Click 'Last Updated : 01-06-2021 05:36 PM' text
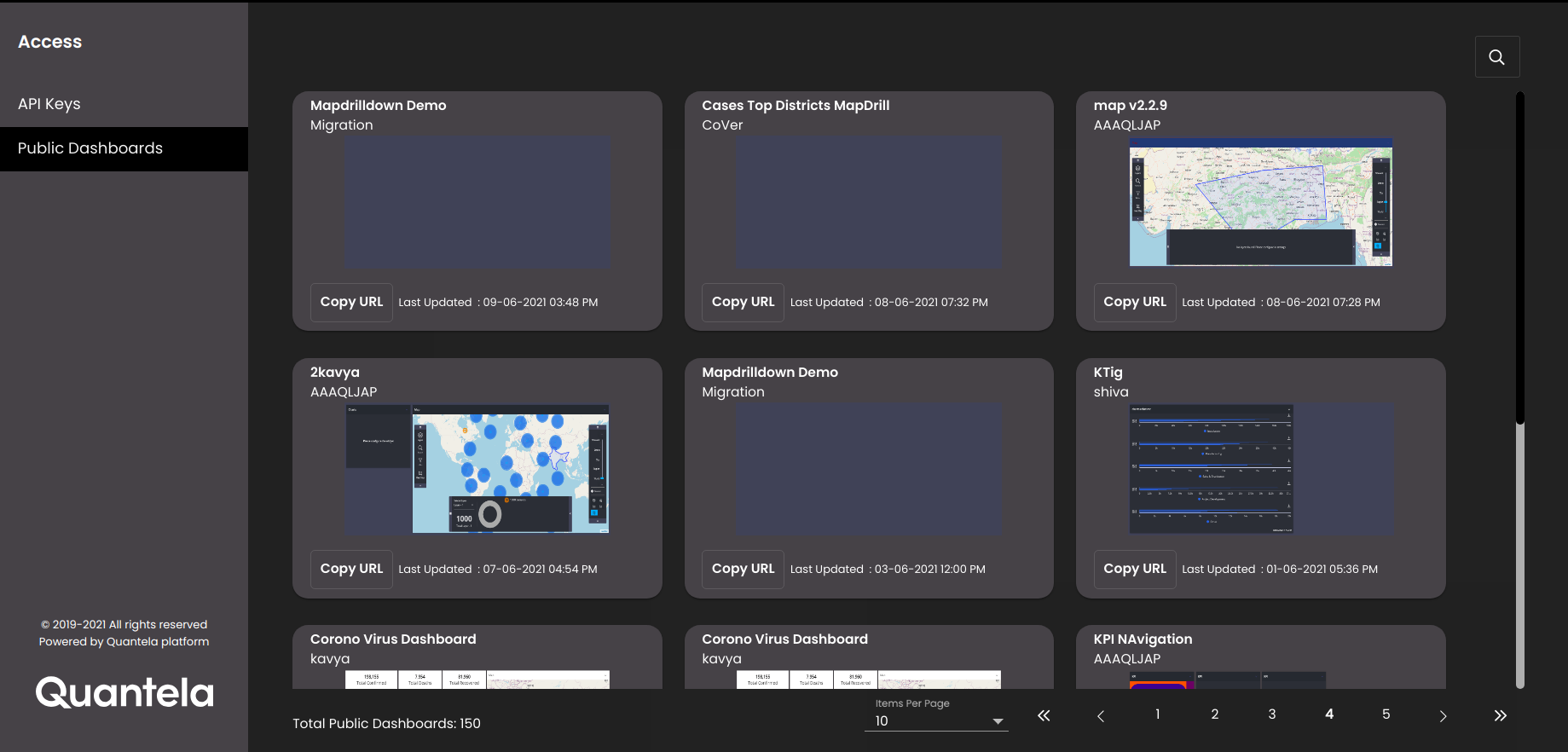The width and height of the screenshot is (1568, 752). [1280, 570]
